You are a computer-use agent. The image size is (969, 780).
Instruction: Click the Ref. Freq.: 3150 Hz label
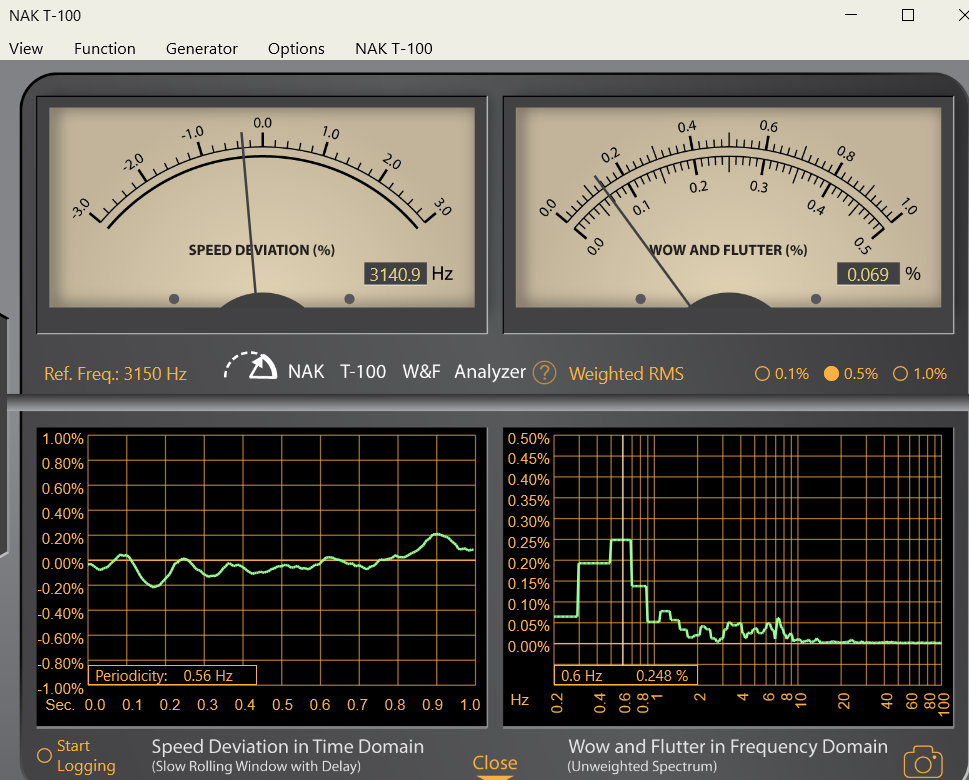click(x=116, y=374)
